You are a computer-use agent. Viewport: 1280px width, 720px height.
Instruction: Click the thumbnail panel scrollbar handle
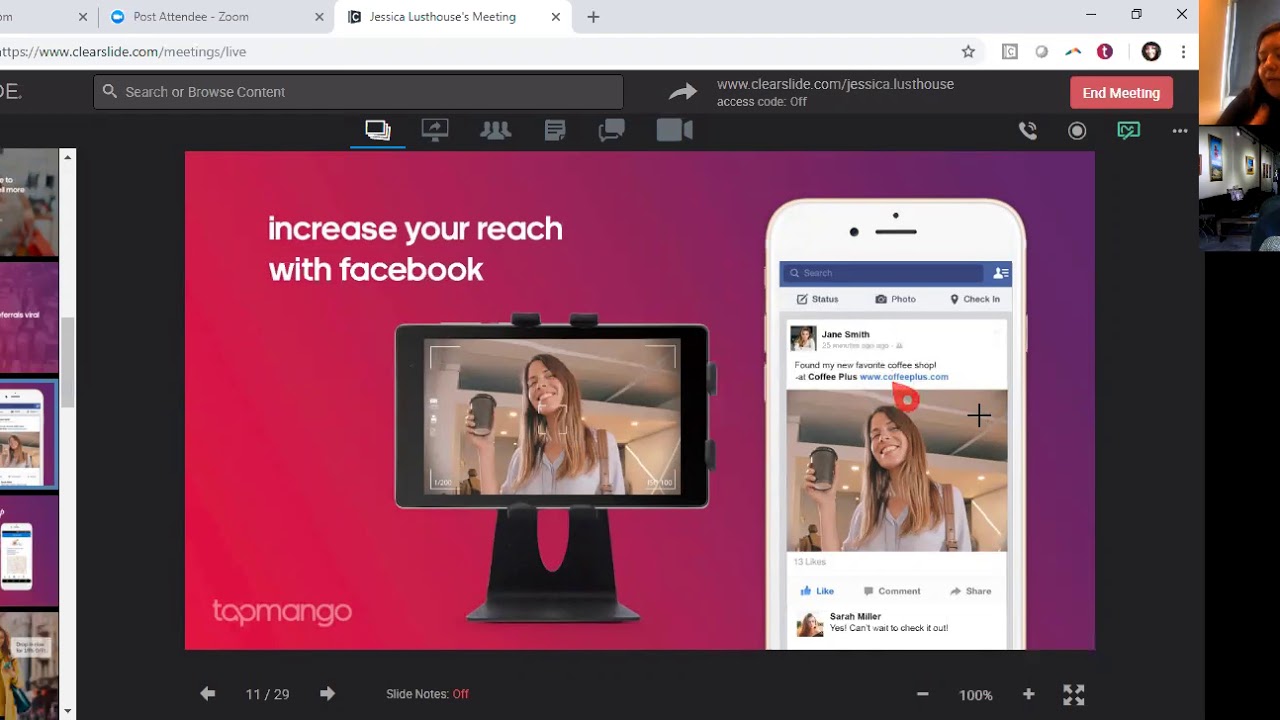pos(68,362)
